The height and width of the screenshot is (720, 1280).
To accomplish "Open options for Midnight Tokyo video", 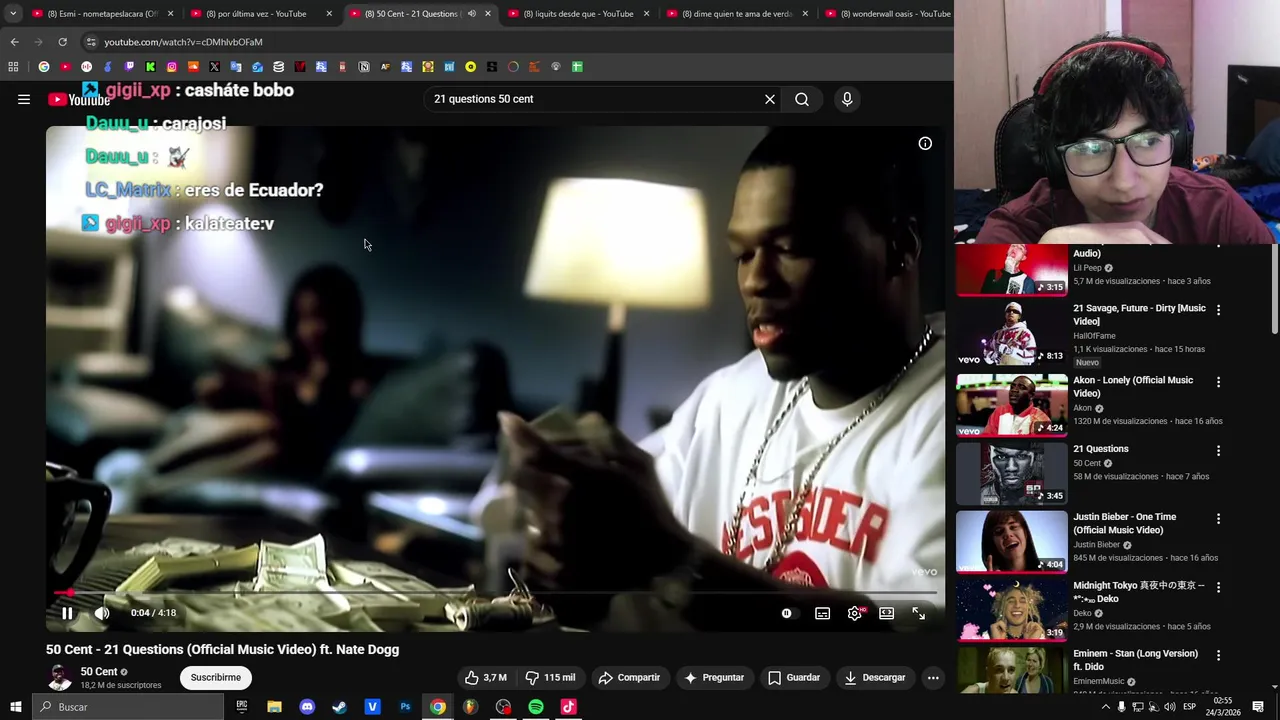I will pos(1218,587).
